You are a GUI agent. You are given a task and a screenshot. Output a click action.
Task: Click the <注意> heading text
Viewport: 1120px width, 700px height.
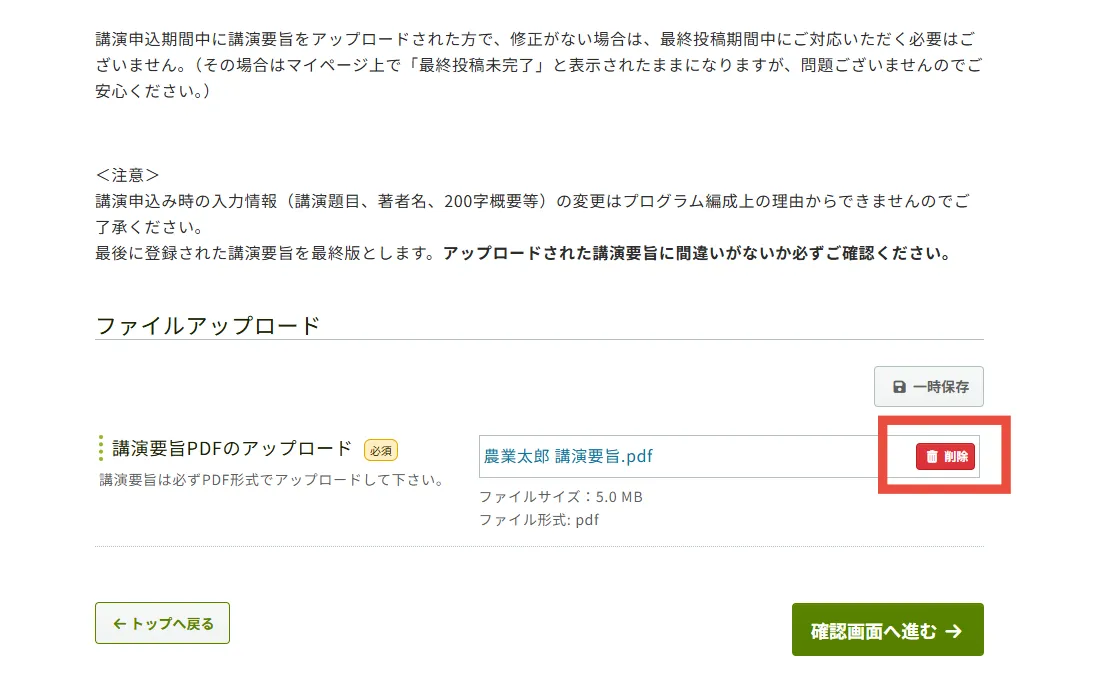click(127, 174)
